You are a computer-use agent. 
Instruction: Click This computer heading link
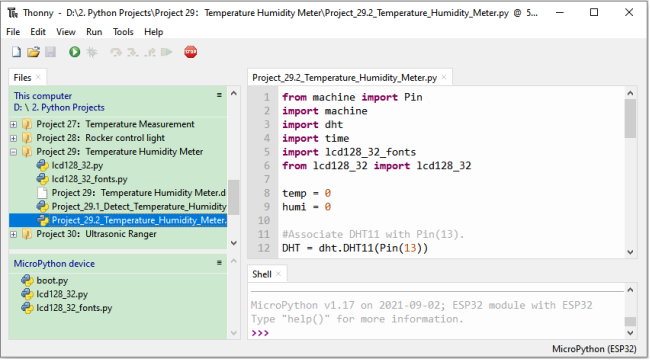point(43,96)
